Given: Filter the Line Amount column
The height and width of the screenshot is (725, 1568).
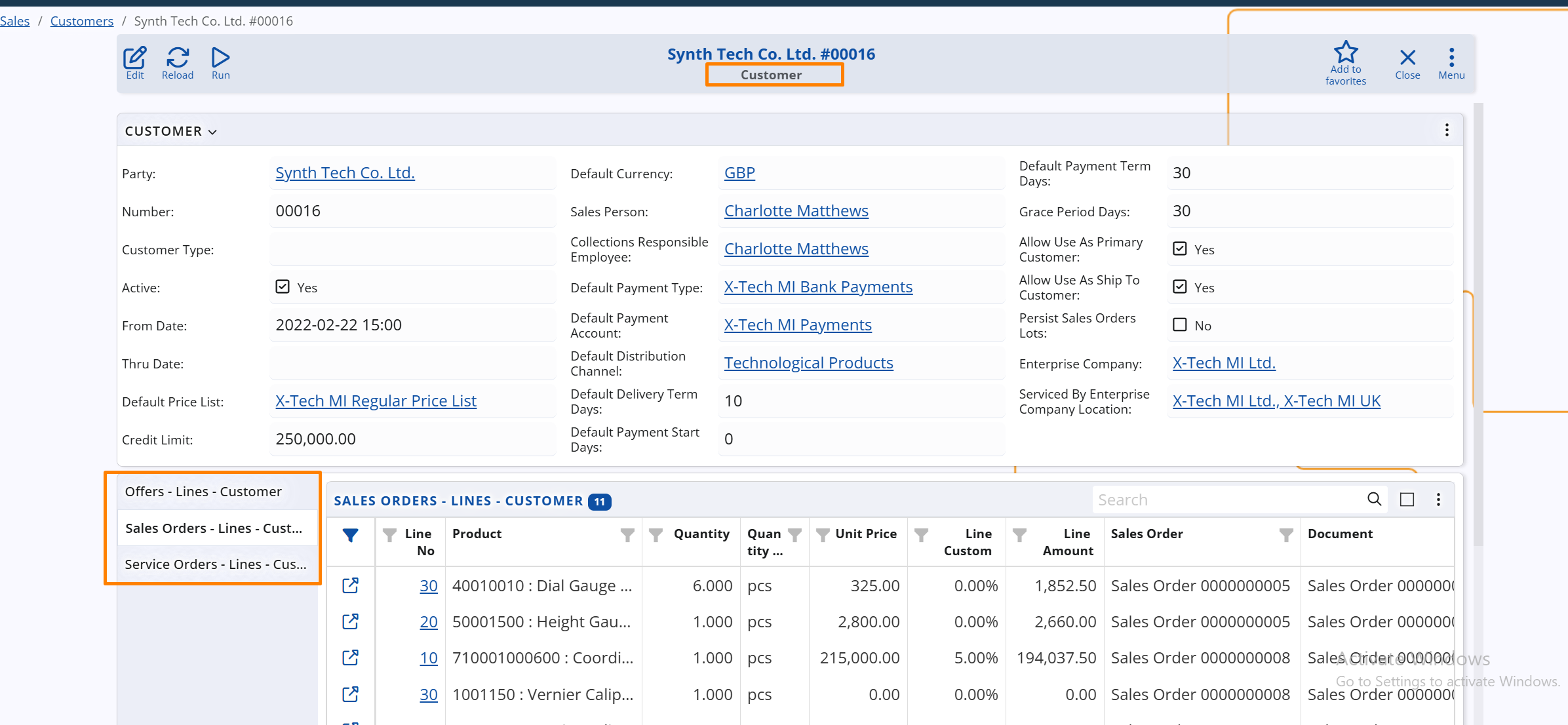Looking at the screenshot, I should point(1019,536).
